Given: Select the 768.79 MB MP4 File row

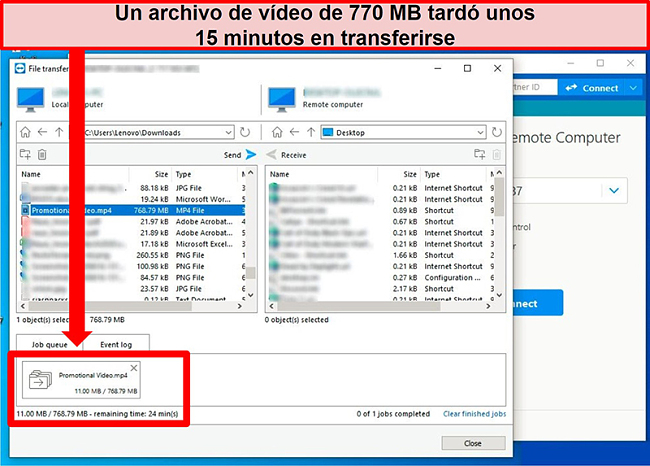Looking at the screenshot, I should pos(133,210).
